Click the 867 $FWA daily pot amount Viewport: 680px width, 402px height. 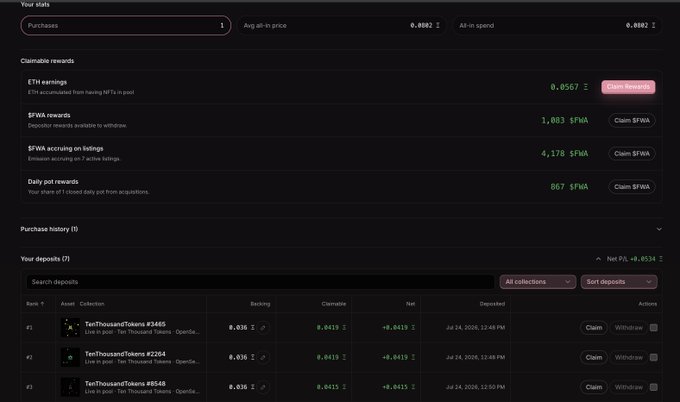pyautogui.click(x=569, y=187)
